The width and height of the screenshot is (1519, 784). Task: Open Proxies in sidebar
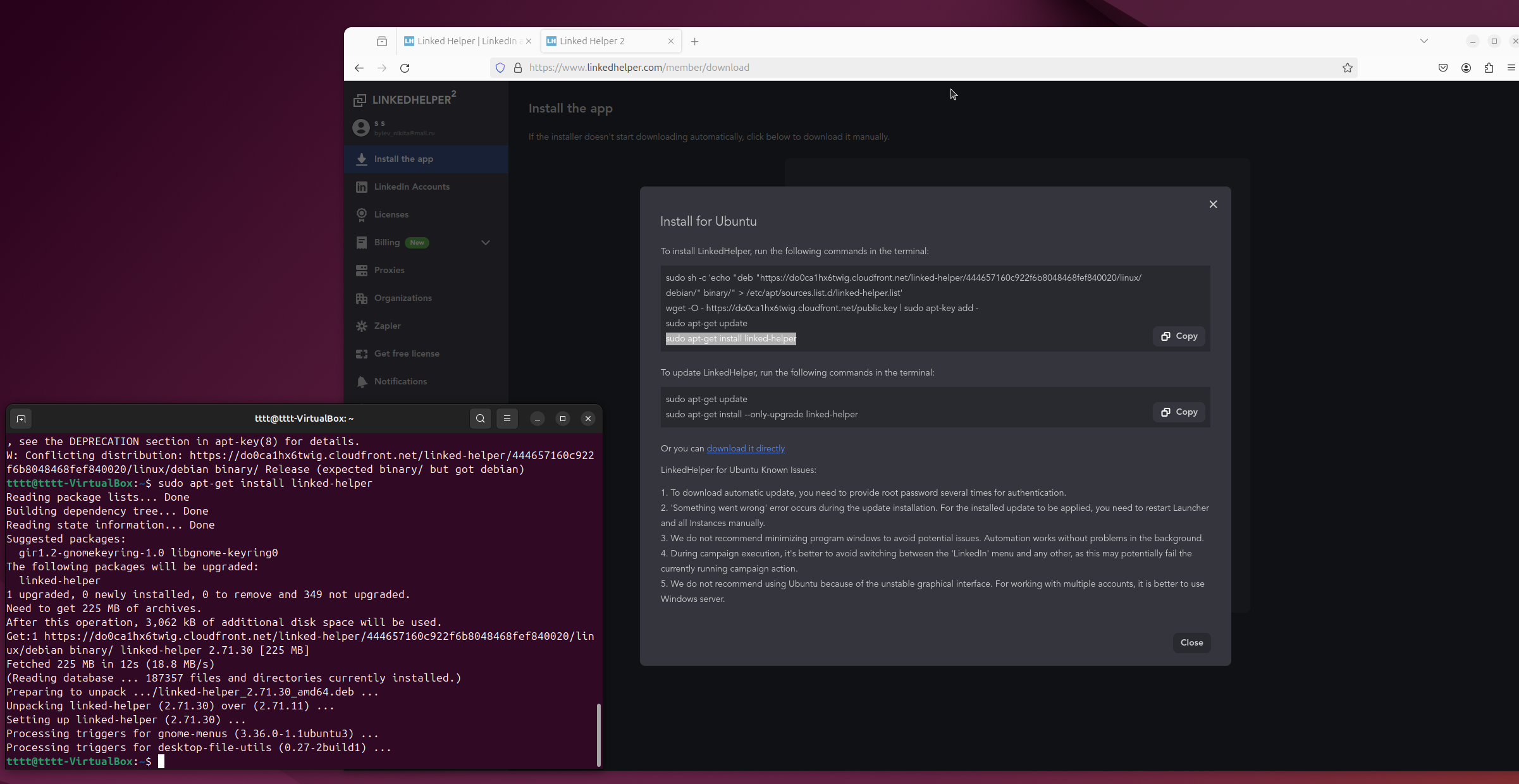[426, 271]
